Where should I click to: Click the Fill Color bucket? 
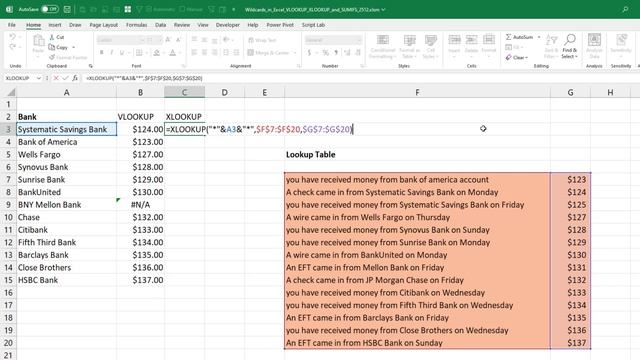[157, 53]
